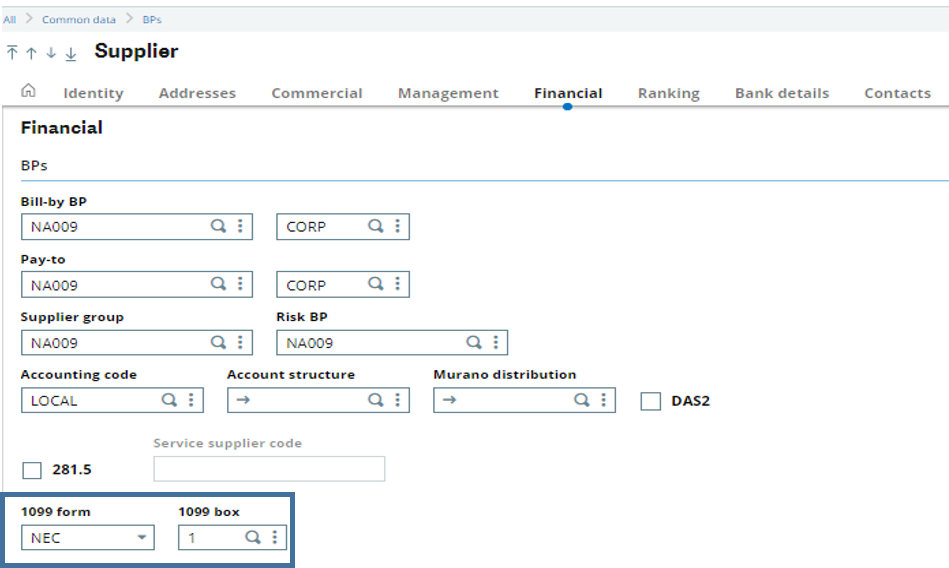Click the All breadcrumb link
The image size is (949, 568).
point(10,20)
